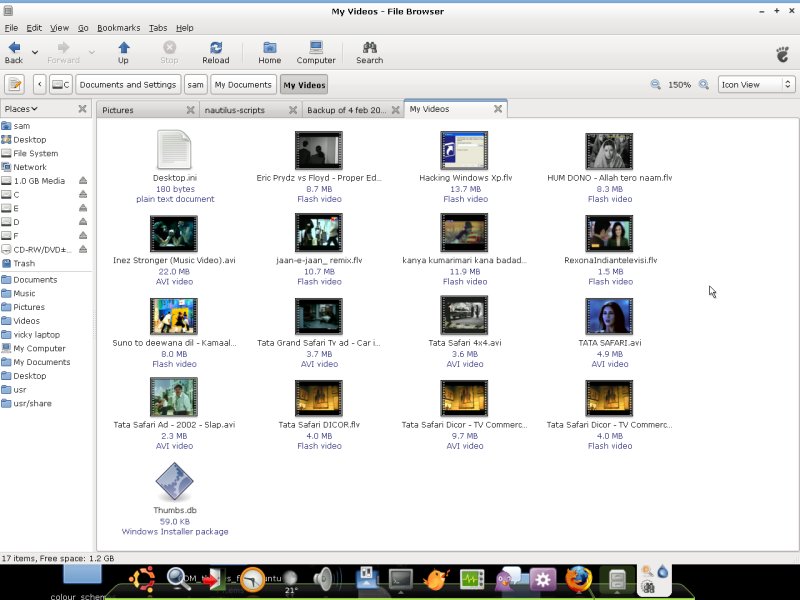
Task: Launch Search with binoculars icon
Action: (x=369, y=53)
